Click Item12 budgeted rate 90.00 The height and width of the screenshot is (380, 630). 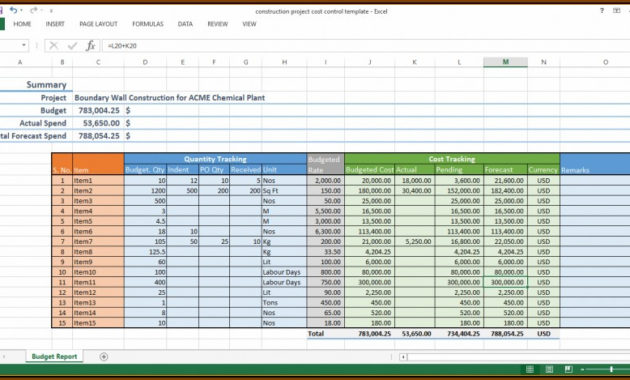(325, 292)
